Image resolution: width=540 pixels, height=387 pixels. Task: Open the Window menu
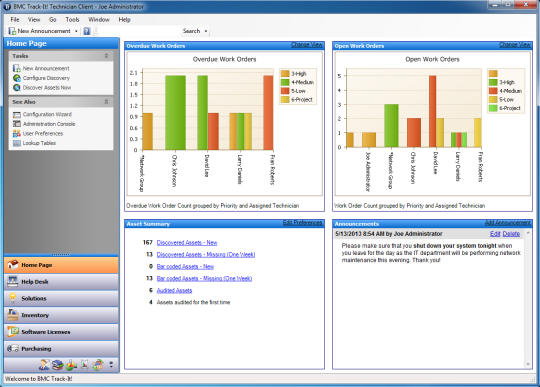(99, 20)
